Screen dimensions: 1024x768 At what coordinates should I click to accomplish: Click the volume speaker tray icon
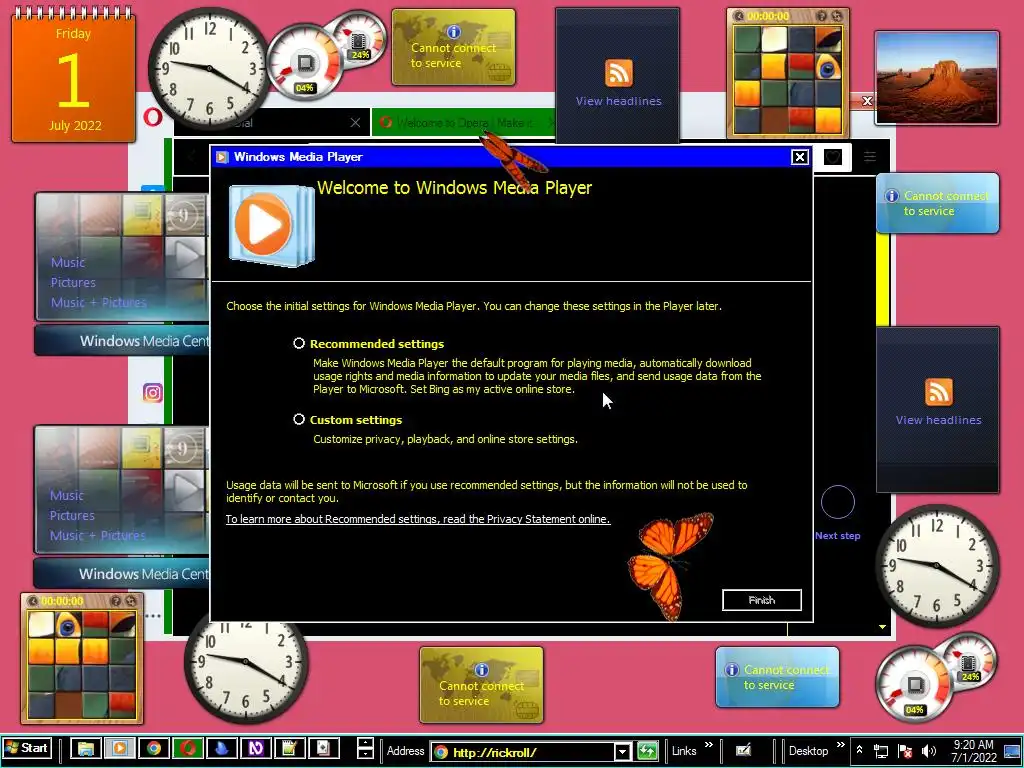(x=928, y=752)
